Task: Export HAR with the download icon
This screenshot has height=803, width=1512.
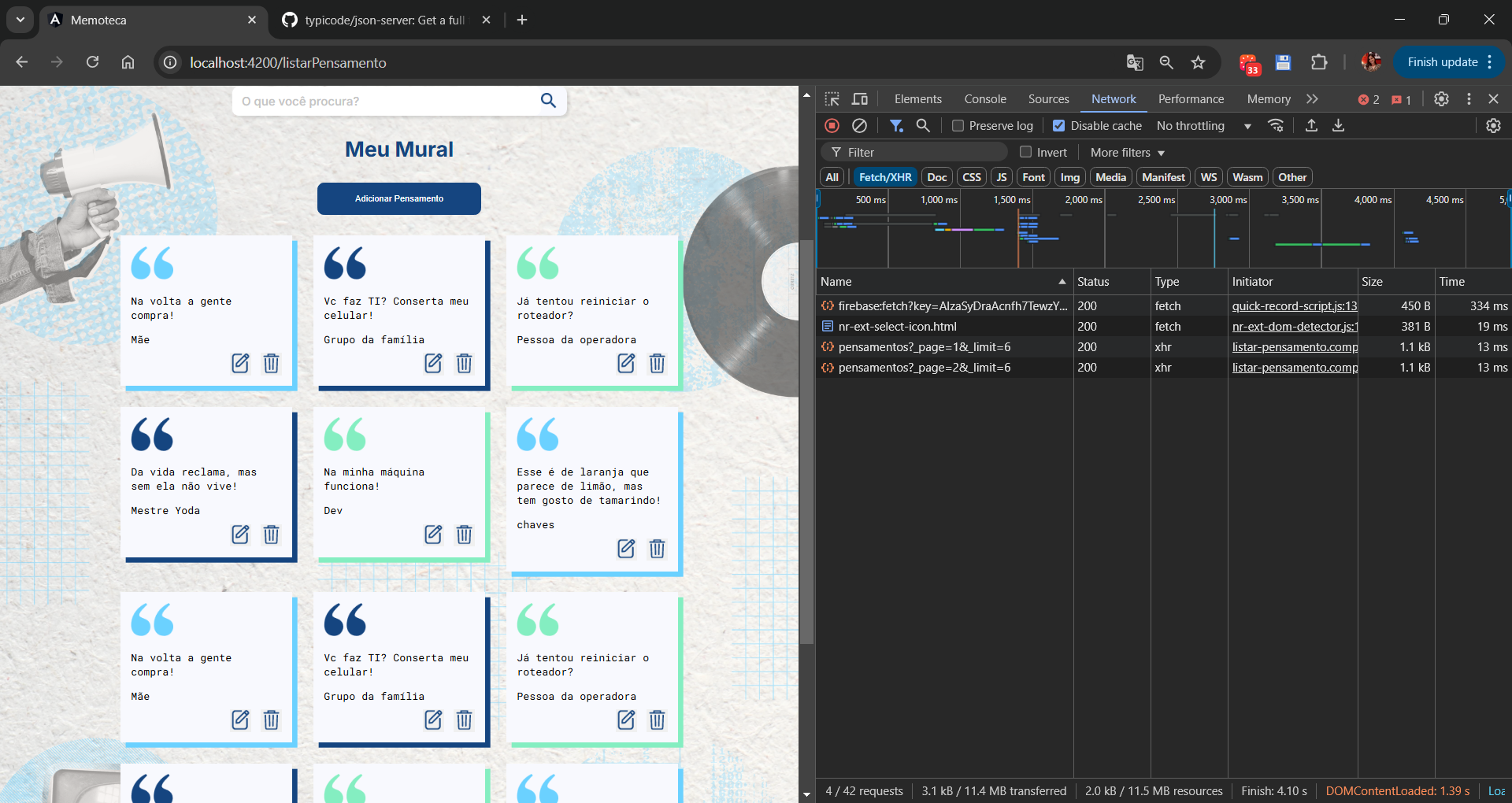Action: (x=1338, y=125)
